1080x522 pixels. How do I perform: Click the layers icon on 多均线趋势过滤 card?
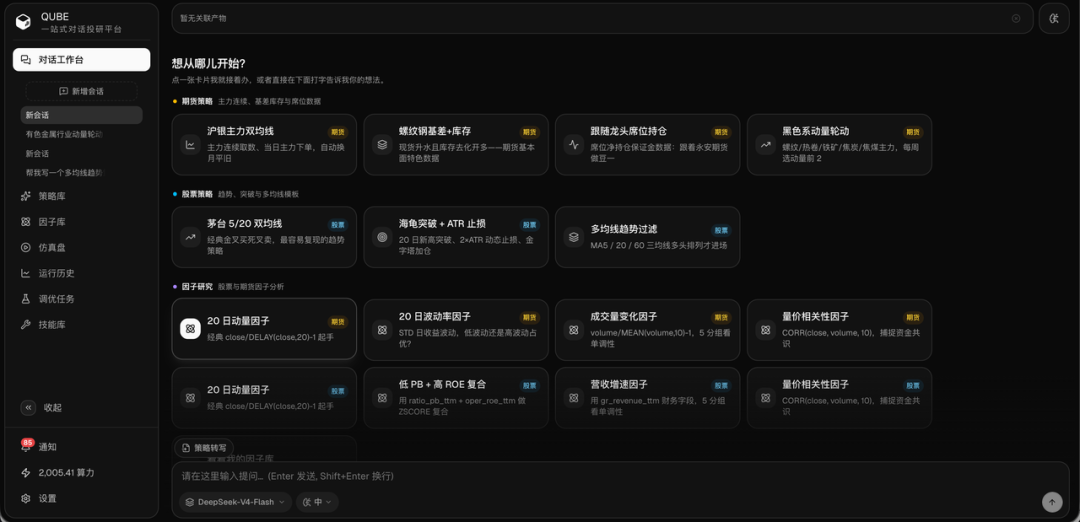coord(573,237)
